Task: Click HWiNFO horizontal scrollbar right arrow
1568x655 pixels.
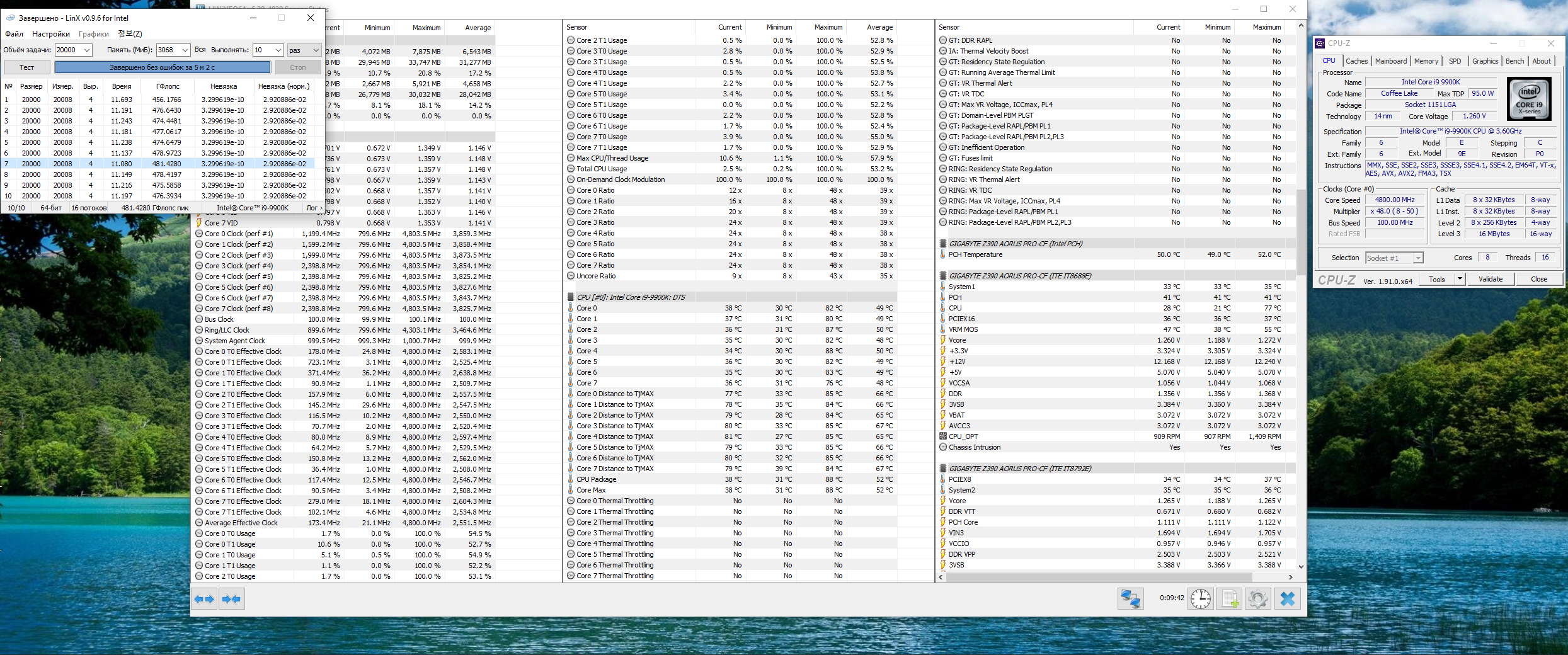Action: [1290, 577]
